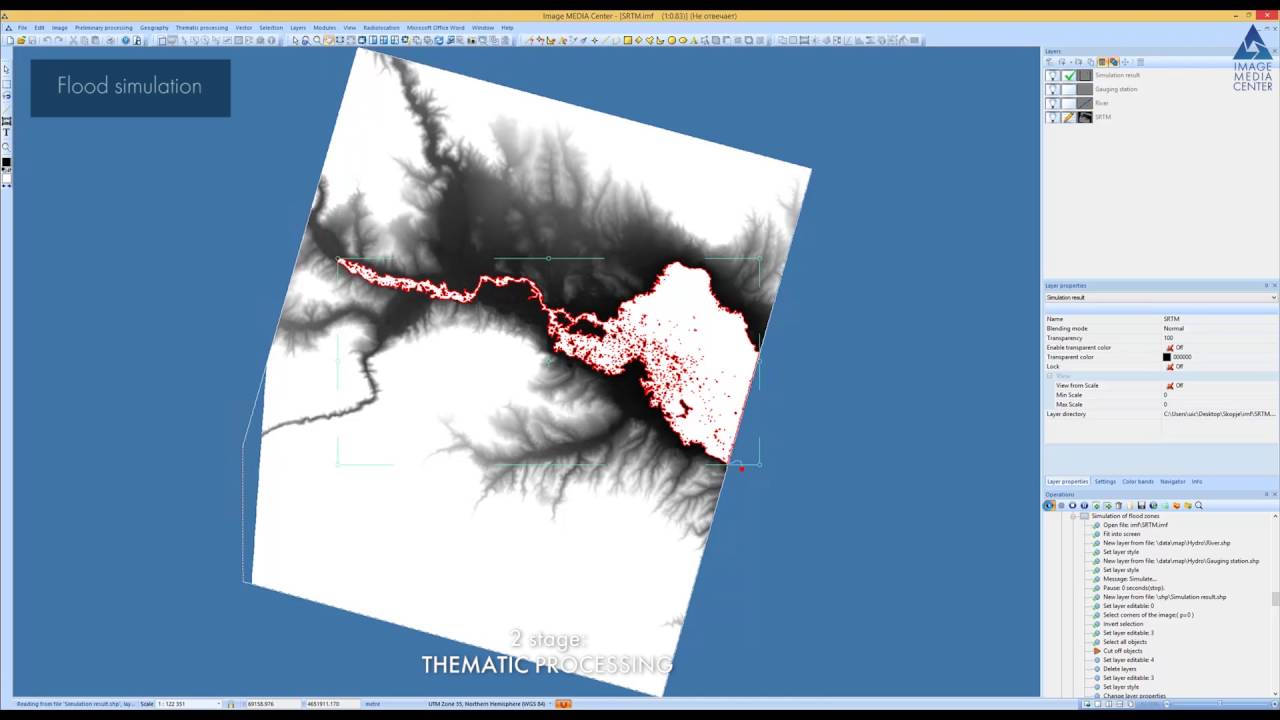1280x720 pixels.
Task: Toggle the Lock Off value
Action: pyautogui.click(x=1174, y=366)
